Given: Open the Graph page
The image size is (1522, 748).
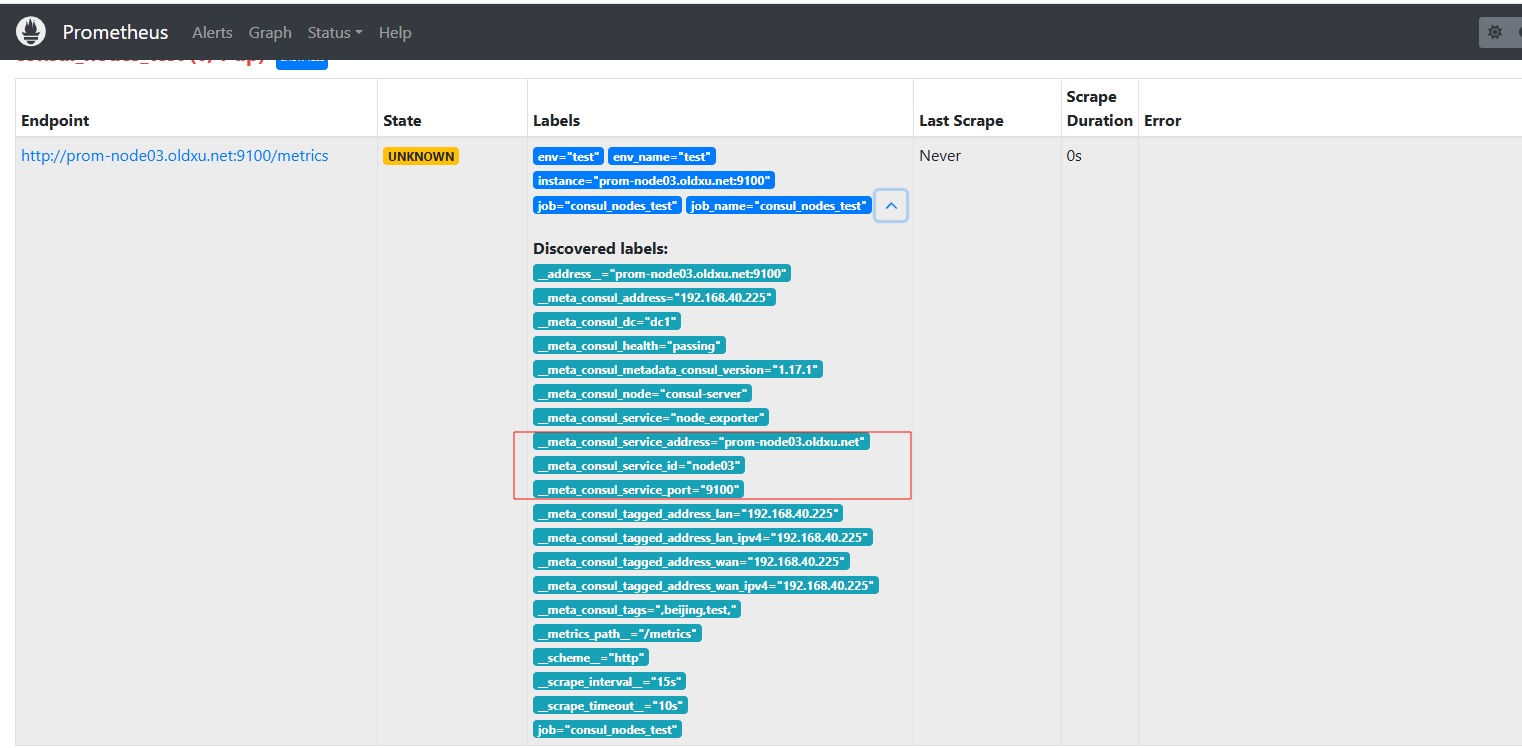Looking at the screenshot, I should coord(270,32).
